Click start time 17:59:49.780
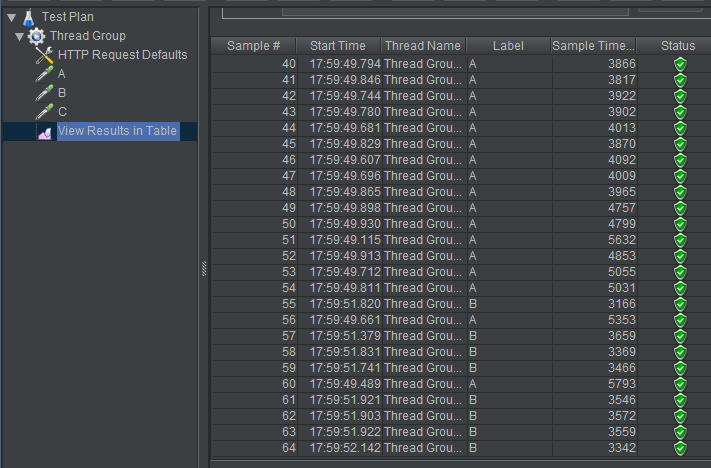Image resolution: width=711 pixels, height=468 pixels. coord(345,112)
